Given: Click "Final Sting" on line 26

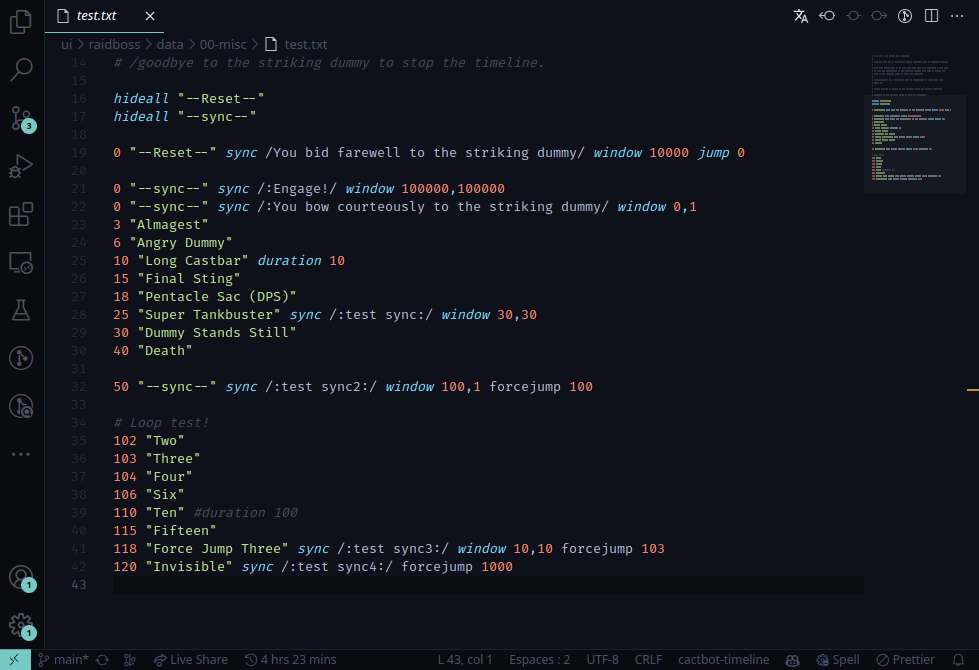Looking at the screenshot, I should pos(189,278).
